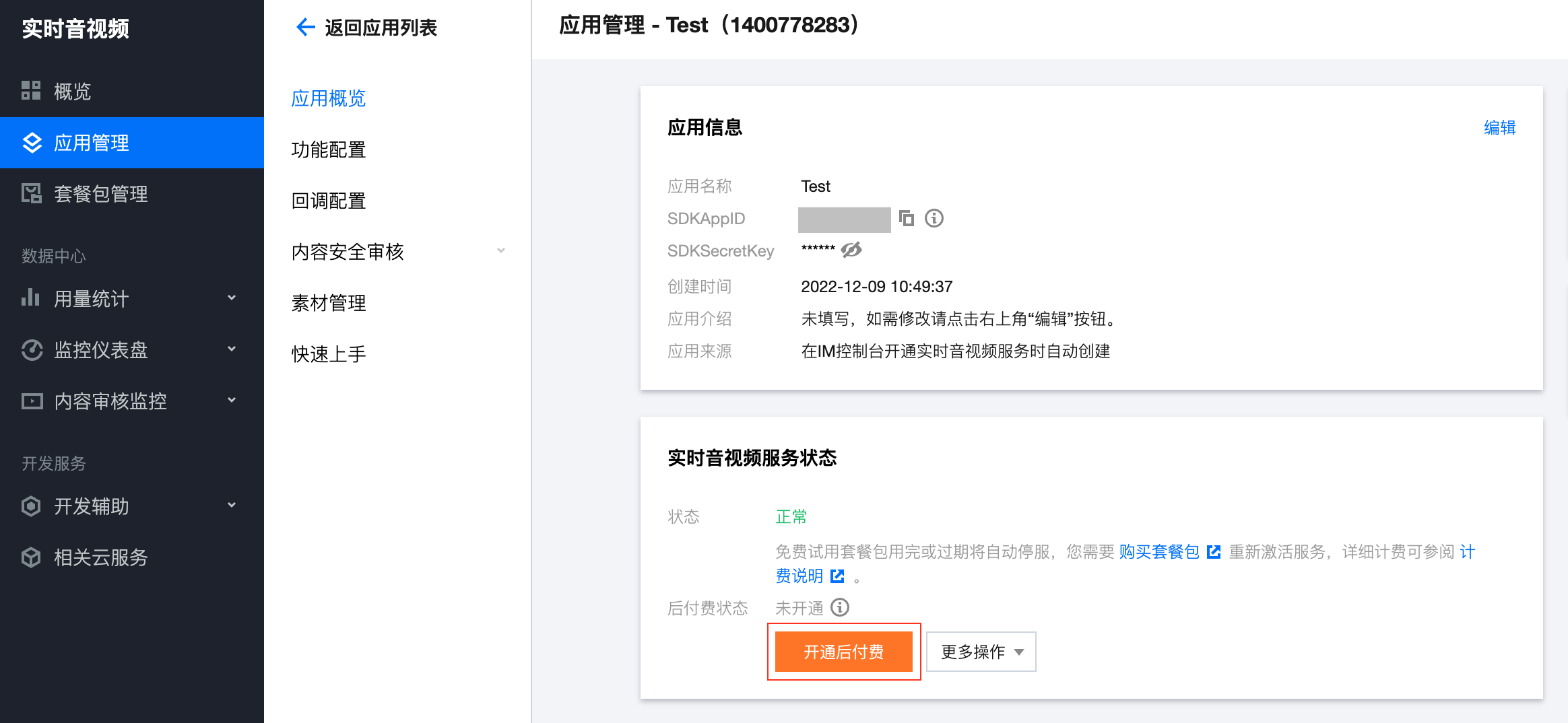Screen dimensions: 1568x723
Task: Open the 功能配置 menu item
Action: 329,149
